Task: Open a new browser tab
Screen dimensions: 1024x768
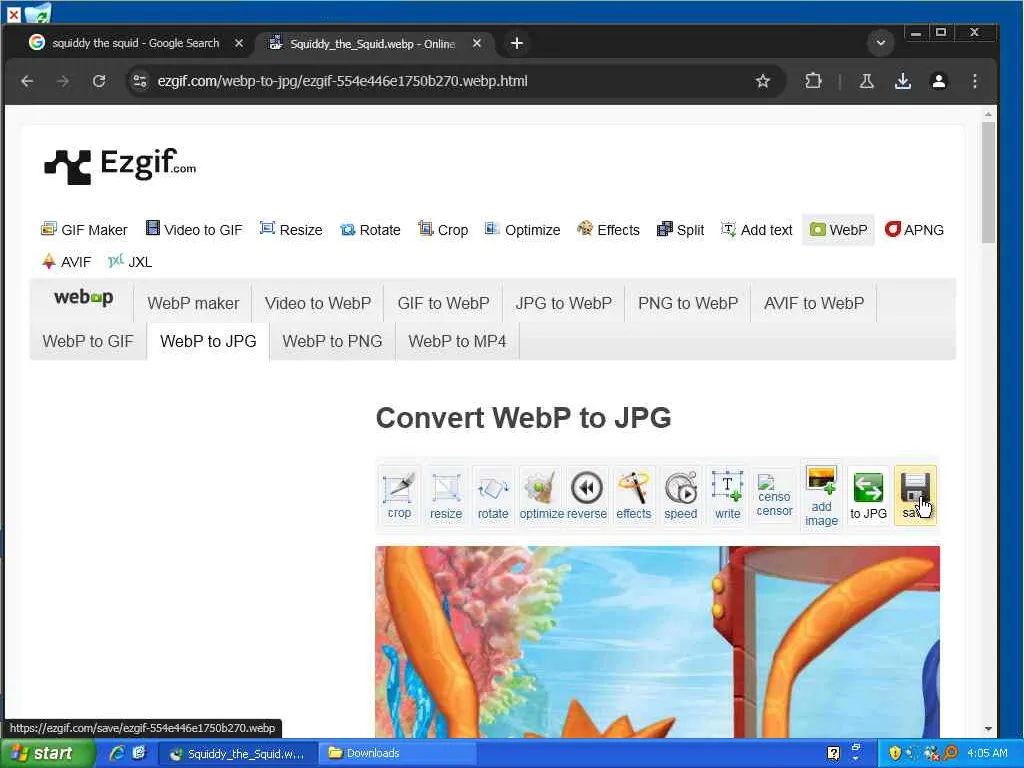Action: pyautogui.click(x=517, y=43)
